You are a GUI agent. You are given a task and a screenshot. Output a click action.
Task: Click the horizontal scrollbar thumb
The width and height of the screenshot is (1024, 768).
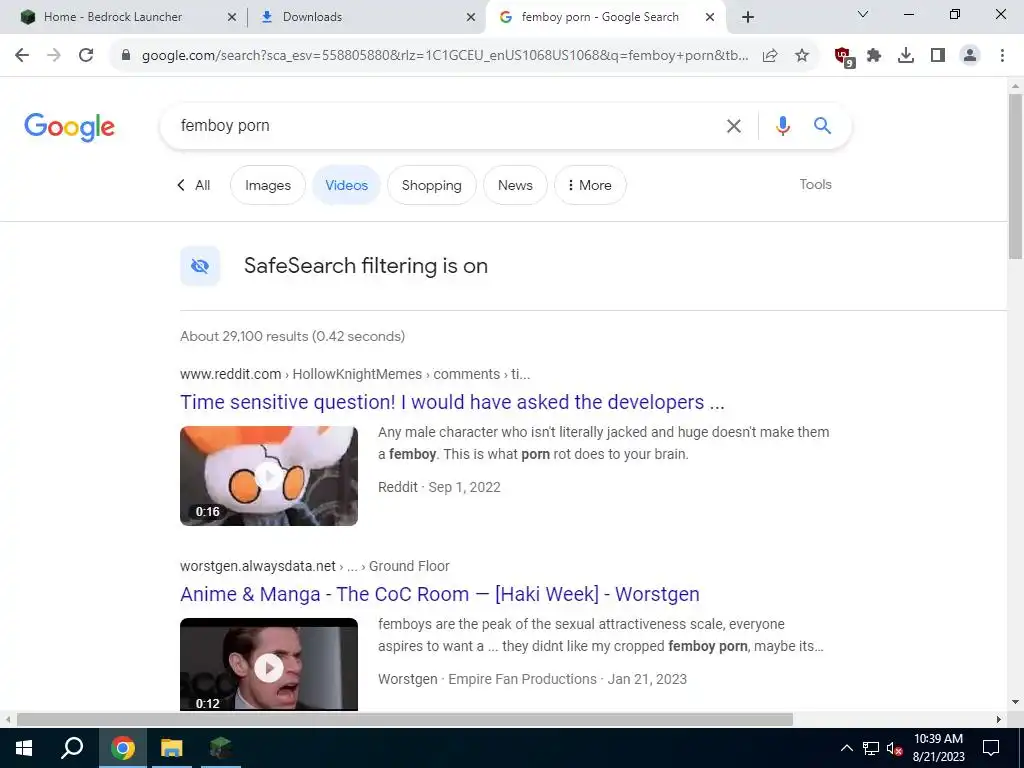pyautogui.click(x=405, y=720)
